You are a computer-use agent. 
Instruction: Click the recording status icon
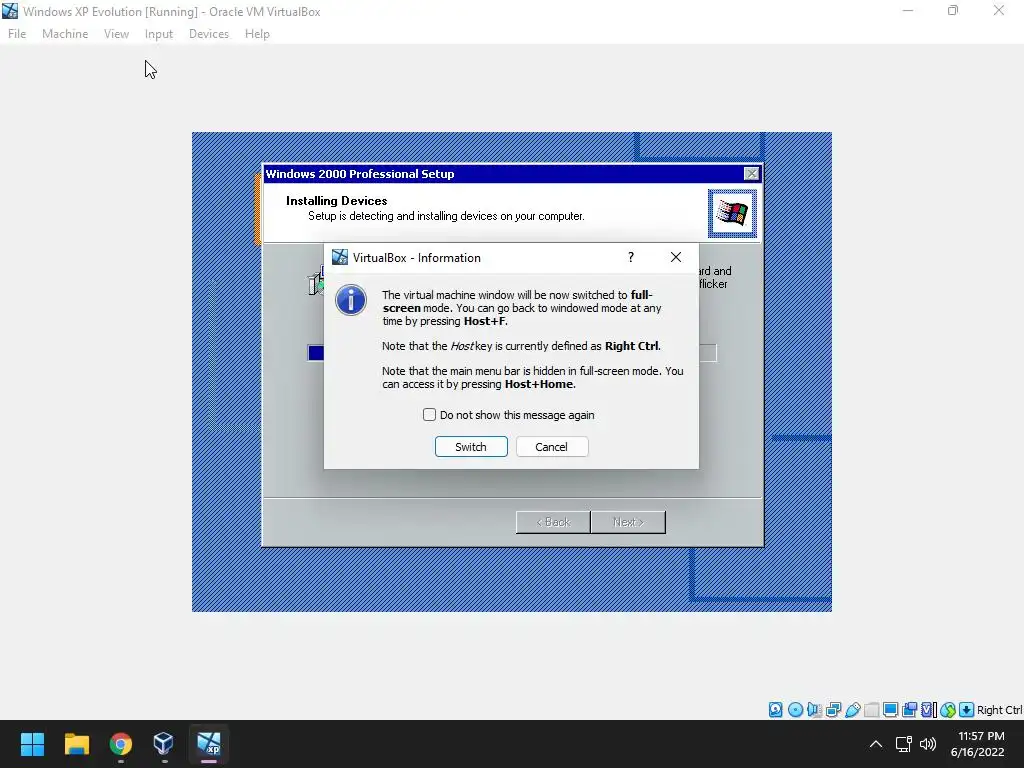[x=909, y=710]
